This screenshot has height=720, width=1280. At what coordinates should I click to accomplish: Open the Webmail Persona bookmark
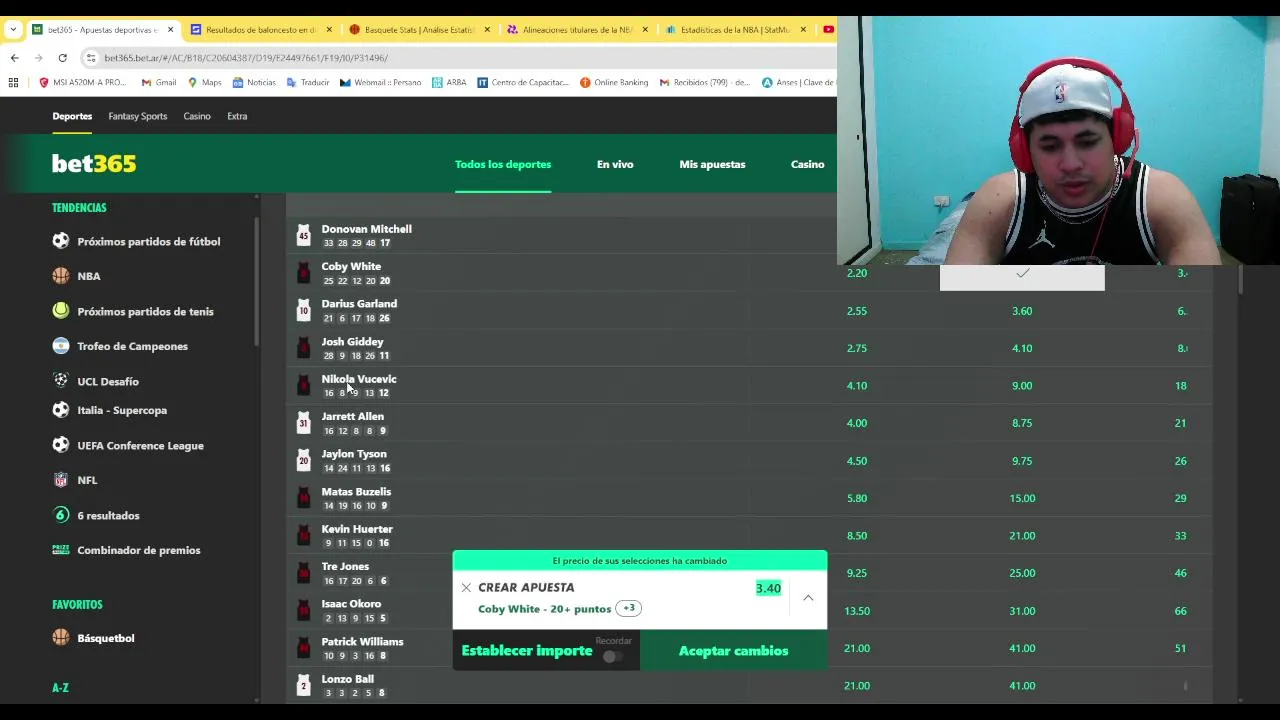[381, 83]
